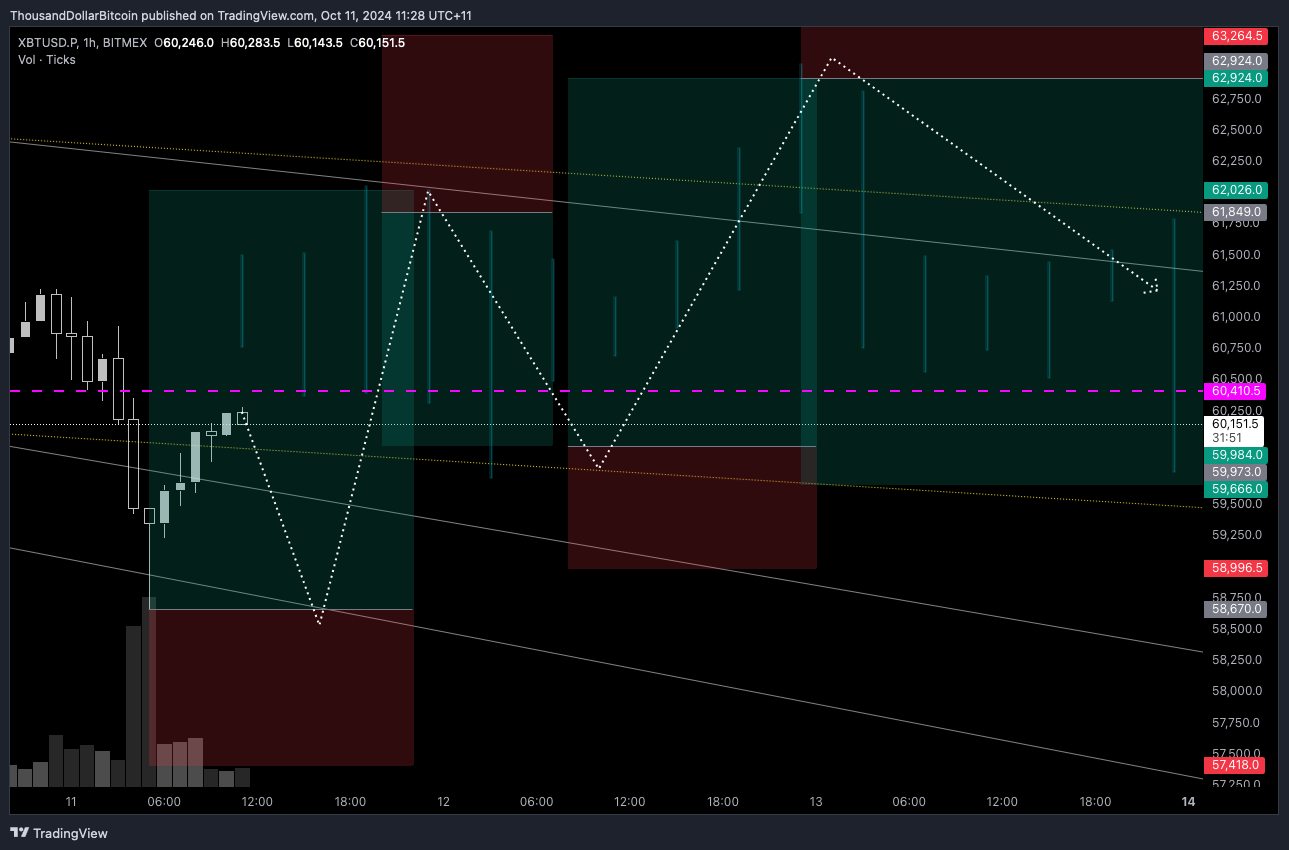This screenshot has width=1289, height=850.
Task: Select the red 58,996.5 price label
Action: pyautogui.click(x=1238, y=568)
